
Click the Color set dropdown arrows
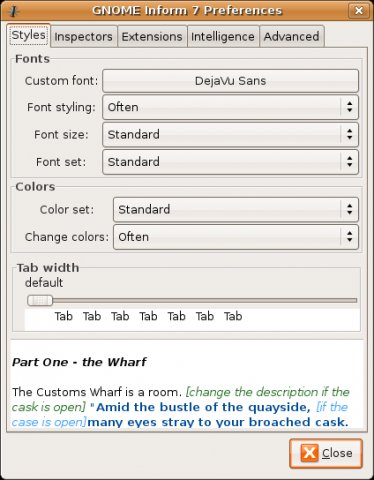349,210
